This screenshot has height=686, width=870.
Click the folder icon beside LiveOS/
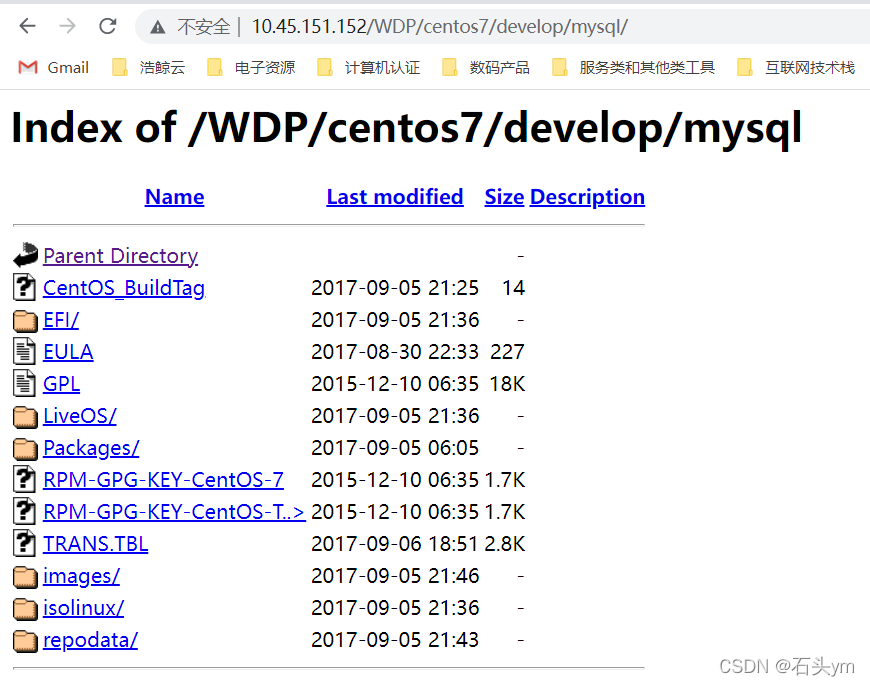26,417
